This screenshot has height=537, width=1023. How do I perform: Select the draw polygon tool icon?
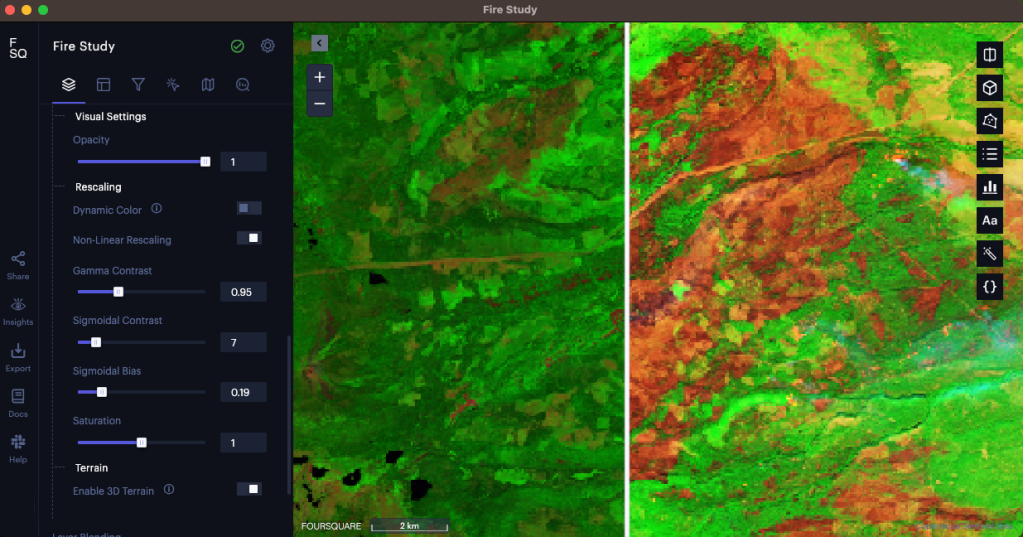point(990,121)
